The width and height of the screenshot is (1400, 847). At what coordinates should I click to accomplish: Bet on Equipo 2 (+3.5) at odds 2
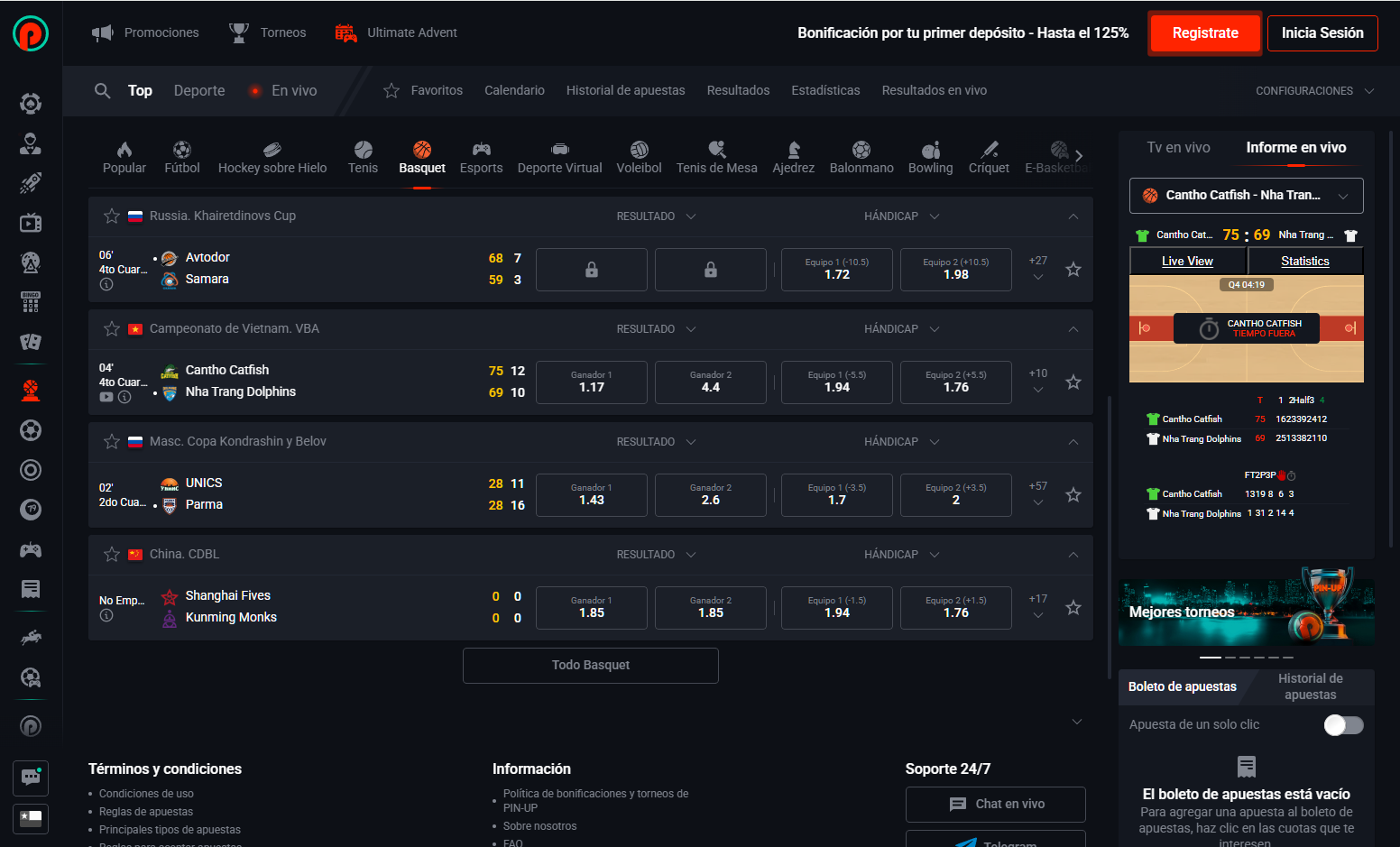click(x=956, y=495)
